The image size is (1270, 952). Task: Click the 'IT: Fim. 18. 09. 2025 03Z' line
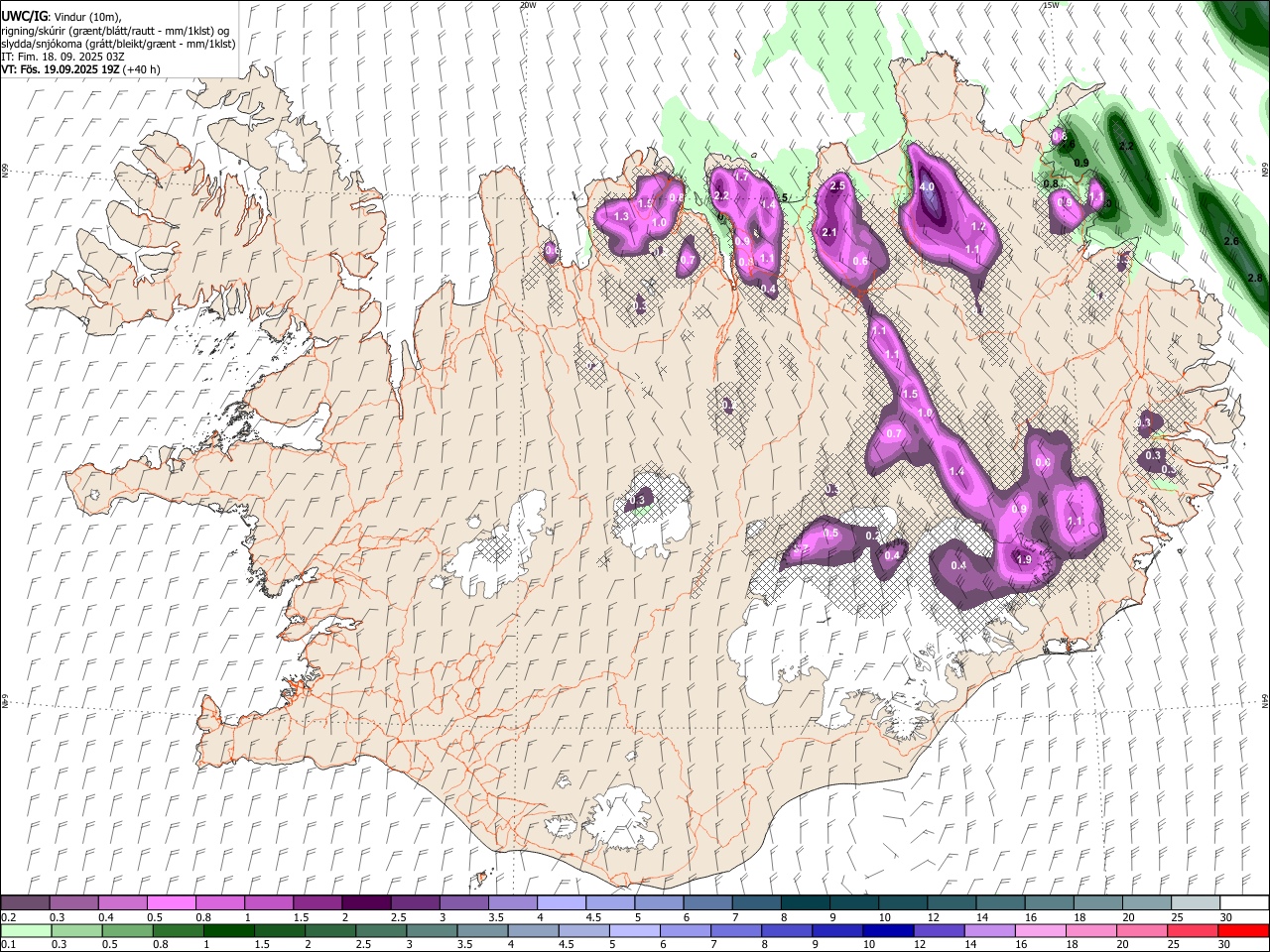(63, 57)
